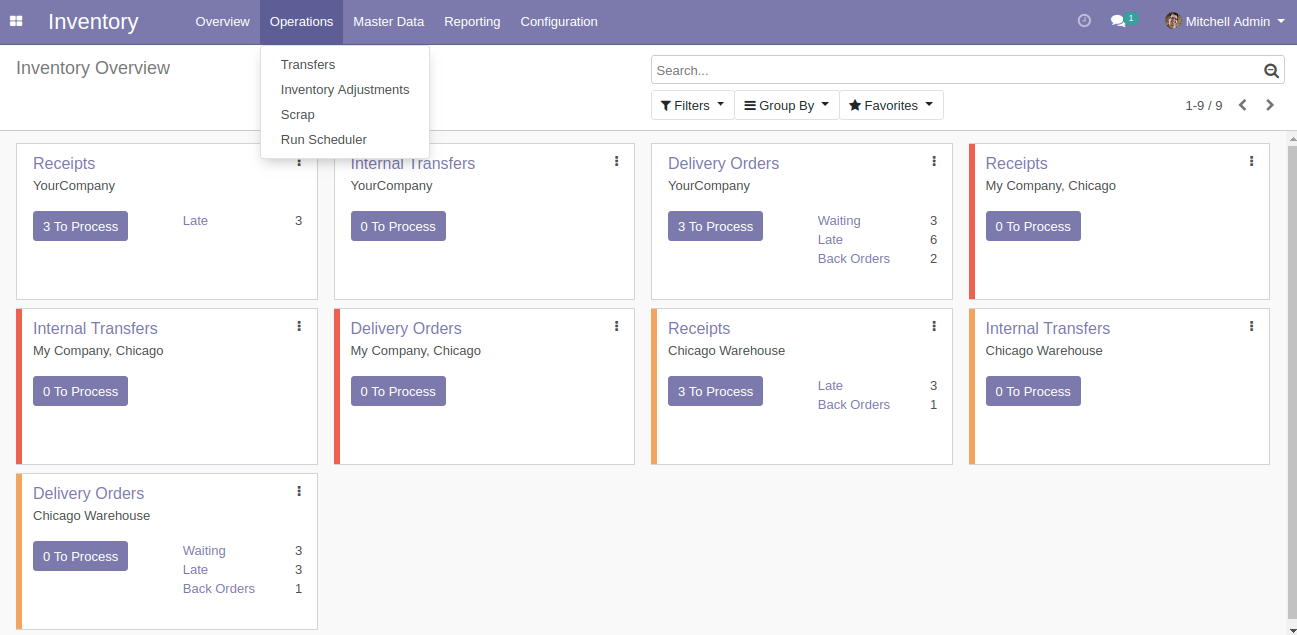Click 3 To Process on YourCompany Receipts
Viewport: 1297px width, 635px height.
click(x=80, y=226)
